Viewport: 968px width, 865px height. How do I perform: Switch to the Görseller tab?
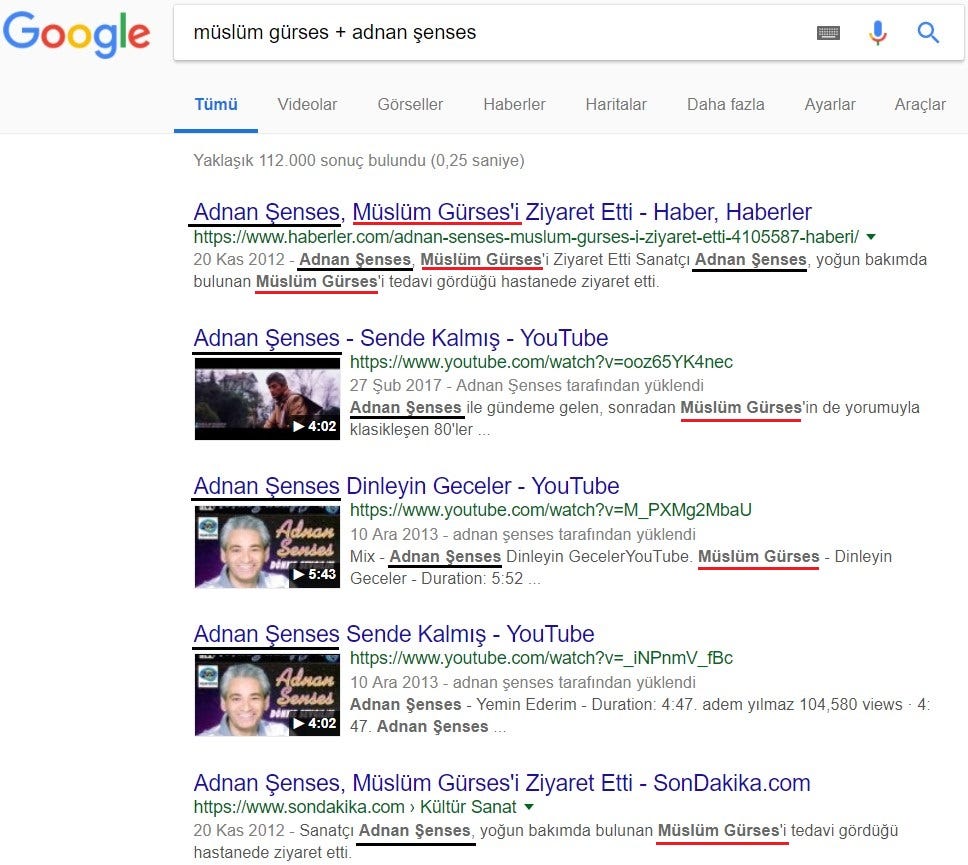click(x=410, y=104)
